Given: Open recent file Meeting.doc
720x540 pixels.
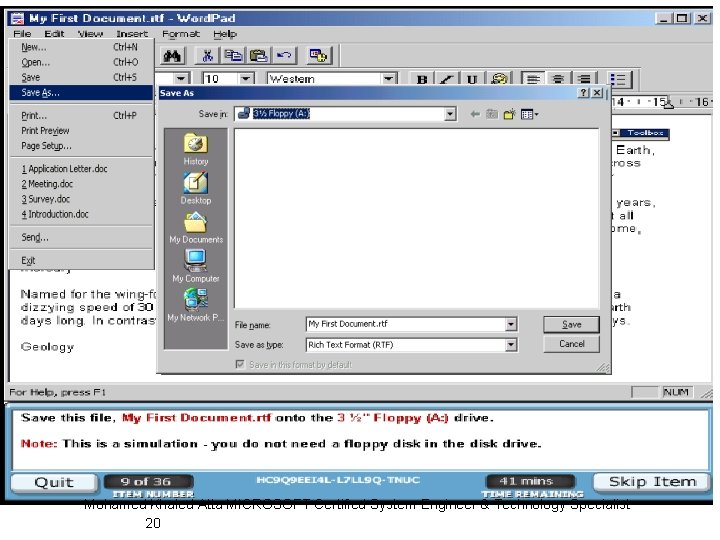Looking at the screenshot, I should point(81,184).
